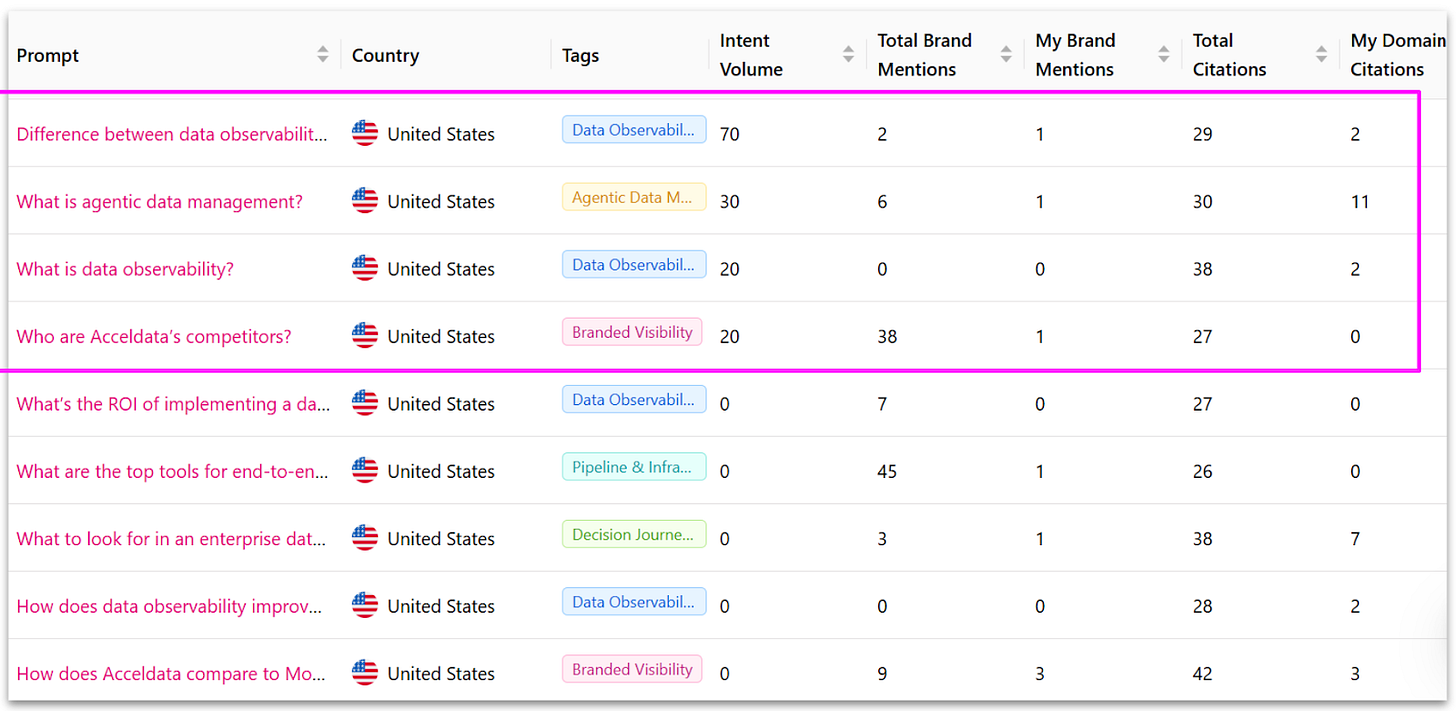This screenshot has width=1456, height=711.
Task: Click Data Observability tag in 'Difference between' row
Action: click(x=634, y=129)
